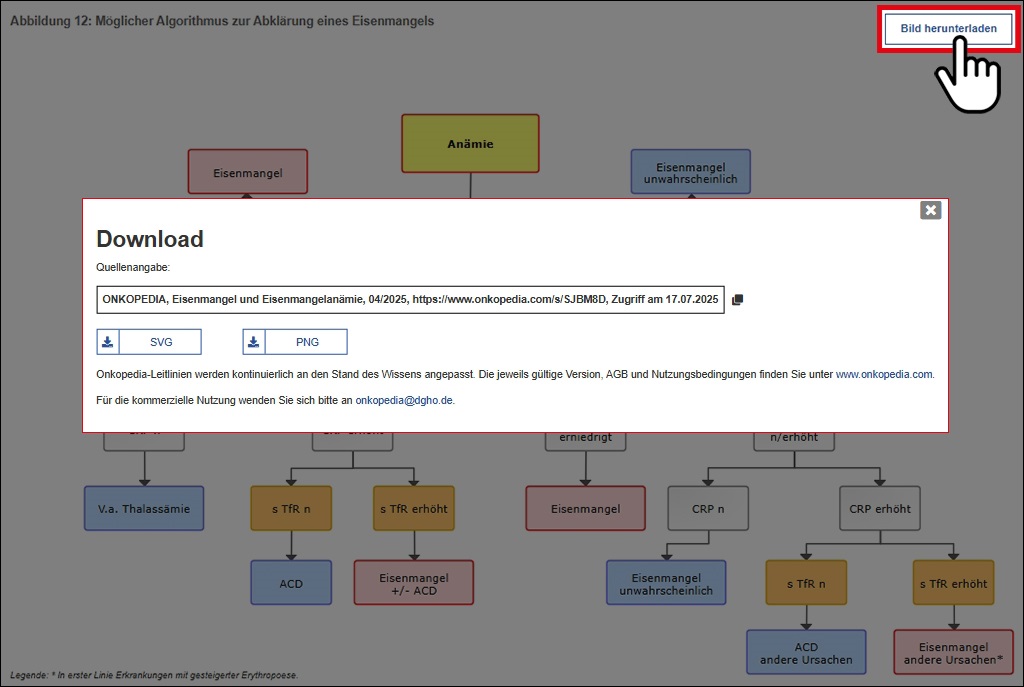Click the 'Eisenmangel andere Ursachen*' box

(953, 653)
